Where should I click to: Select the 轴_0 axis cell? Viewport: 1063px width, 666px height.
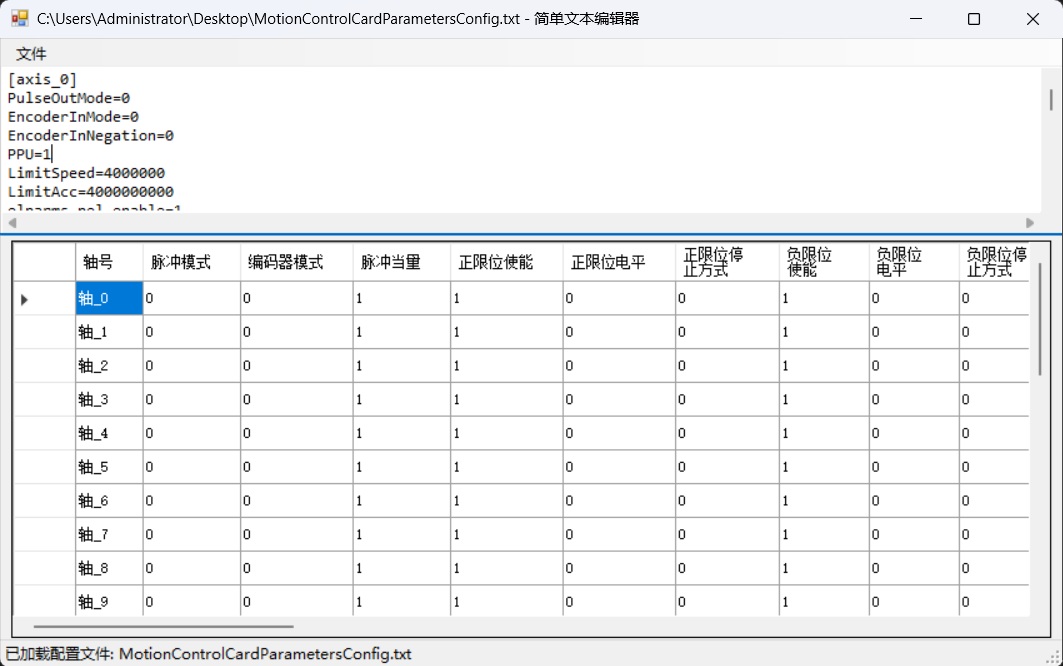pos(109,298)
